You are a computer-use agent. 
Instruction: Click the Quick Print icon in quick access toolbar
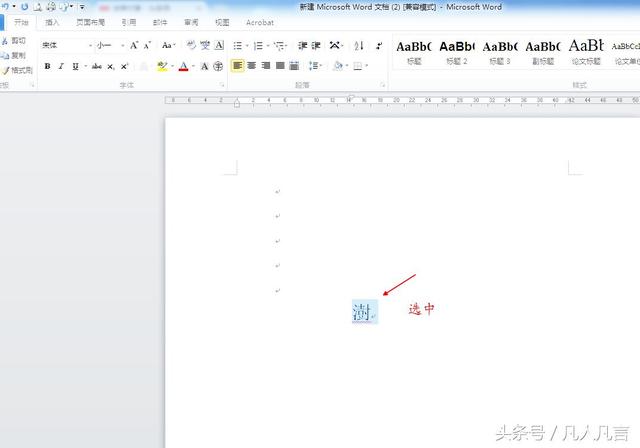click(x=51, y=7)
